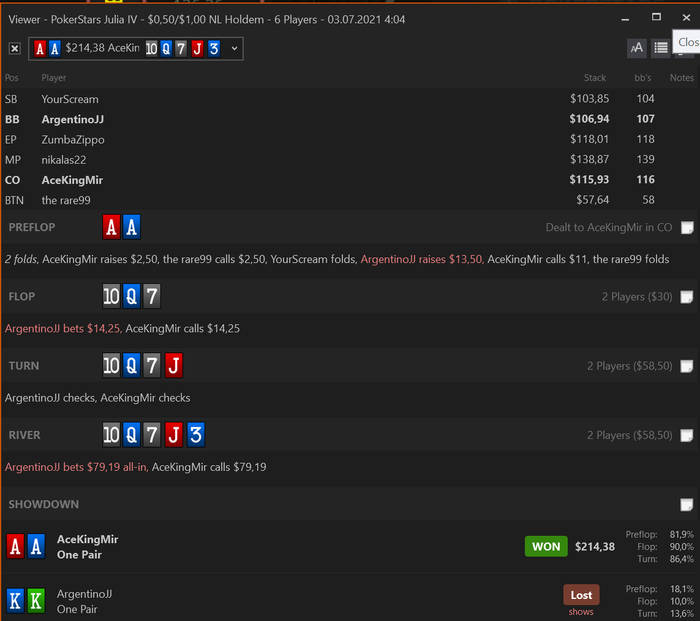Click the Player column header

54,78
